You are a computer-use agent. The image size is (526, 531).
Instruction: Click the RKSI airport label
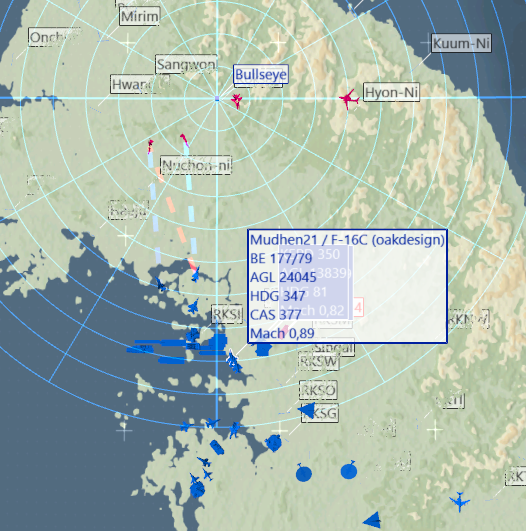pyautogui.click(x=227, y=314)
